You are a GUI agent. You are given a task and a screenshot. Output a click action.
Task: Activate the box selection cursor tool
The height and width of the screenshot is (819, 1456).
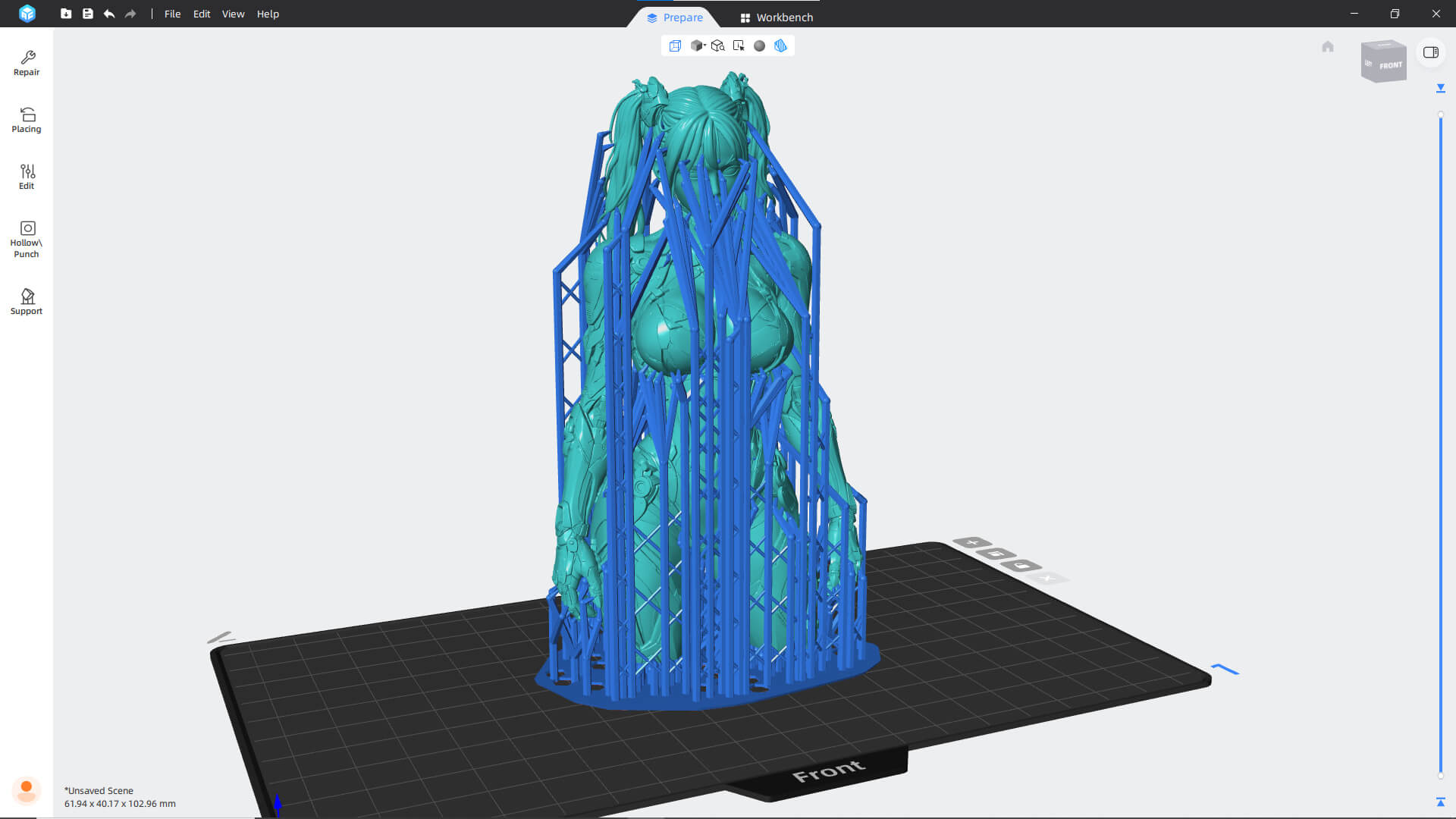tap(739, 45)
